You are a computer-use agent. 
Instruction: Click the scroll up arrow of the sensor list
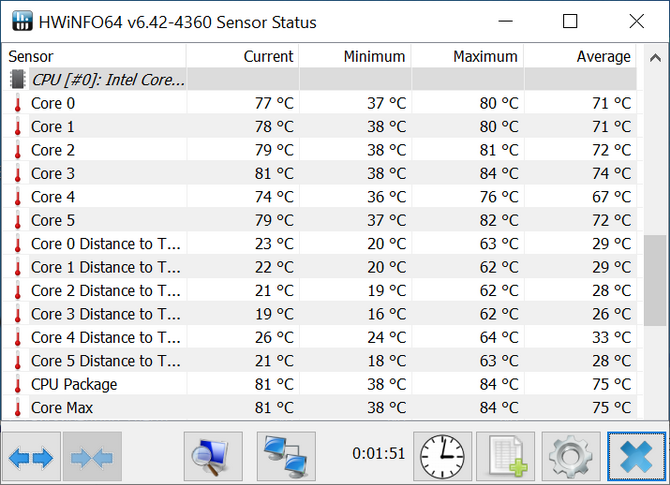click(655, 57)
